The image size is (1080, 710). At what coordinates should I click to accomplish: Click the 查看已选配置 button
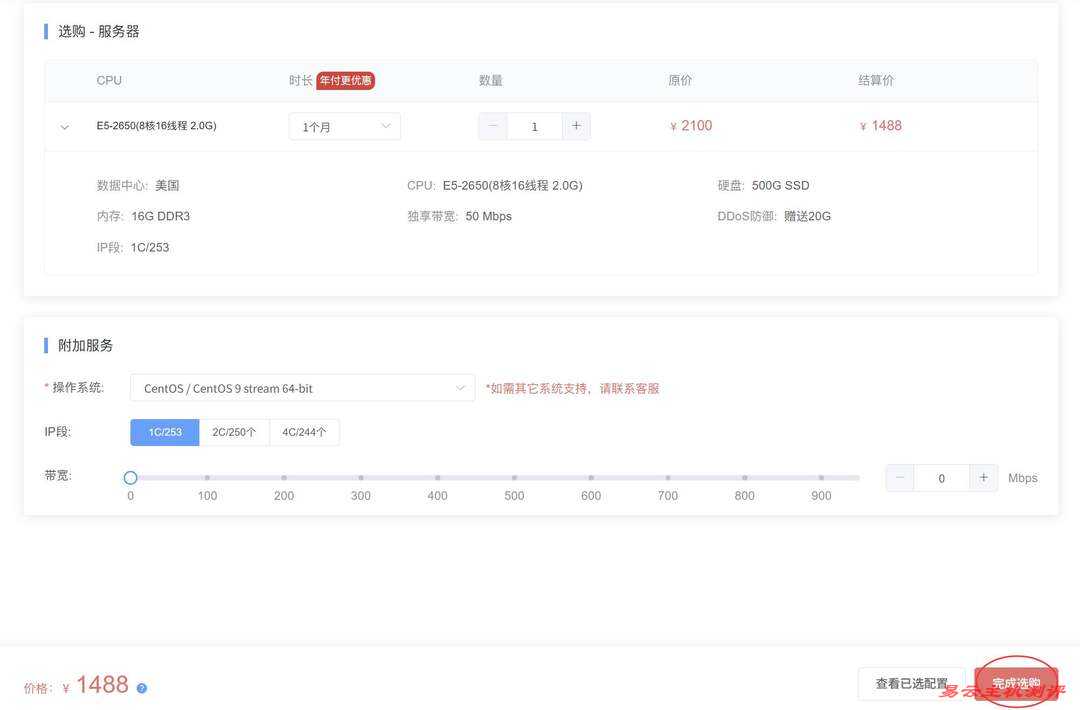coord(911,683)
